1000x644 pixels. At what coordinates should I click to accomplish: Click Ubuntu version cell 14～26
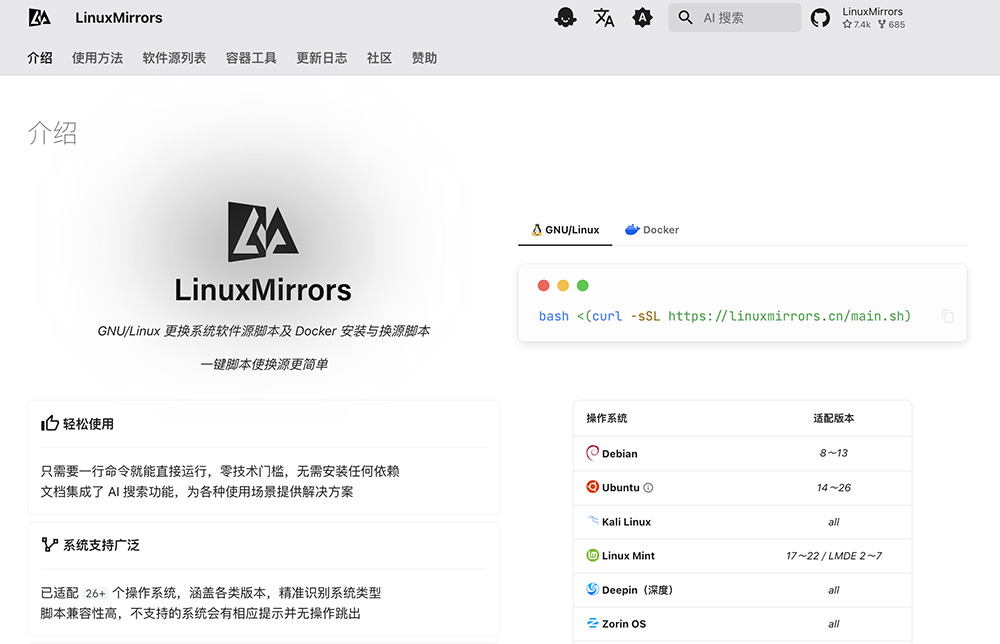pos(834,487)
